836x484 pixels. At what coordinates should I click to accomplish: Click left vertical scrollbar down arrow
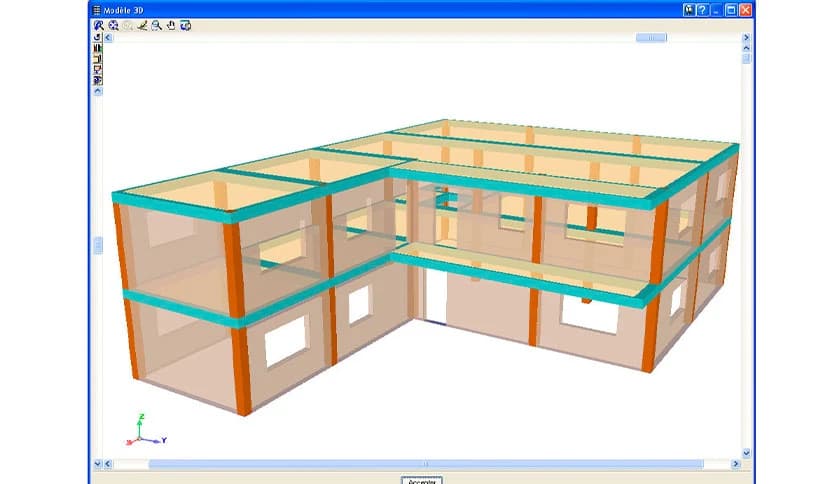click(98, 464)
